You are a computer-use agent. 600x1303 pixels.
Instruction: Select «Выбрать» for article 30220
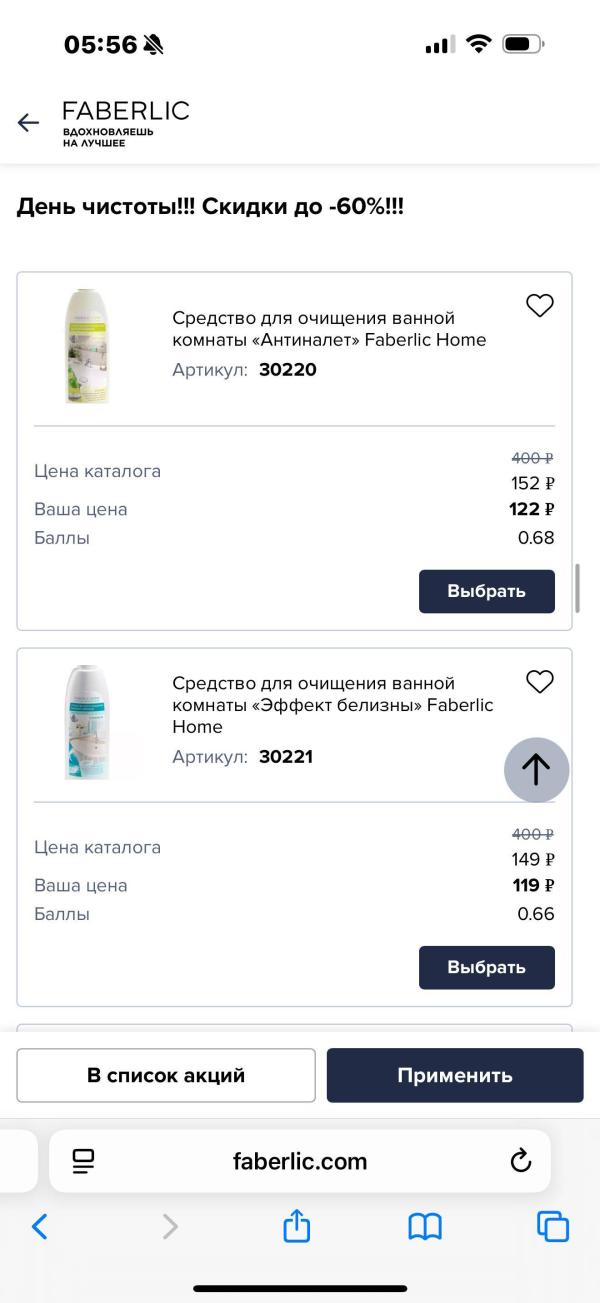click(x=487, y=591)
